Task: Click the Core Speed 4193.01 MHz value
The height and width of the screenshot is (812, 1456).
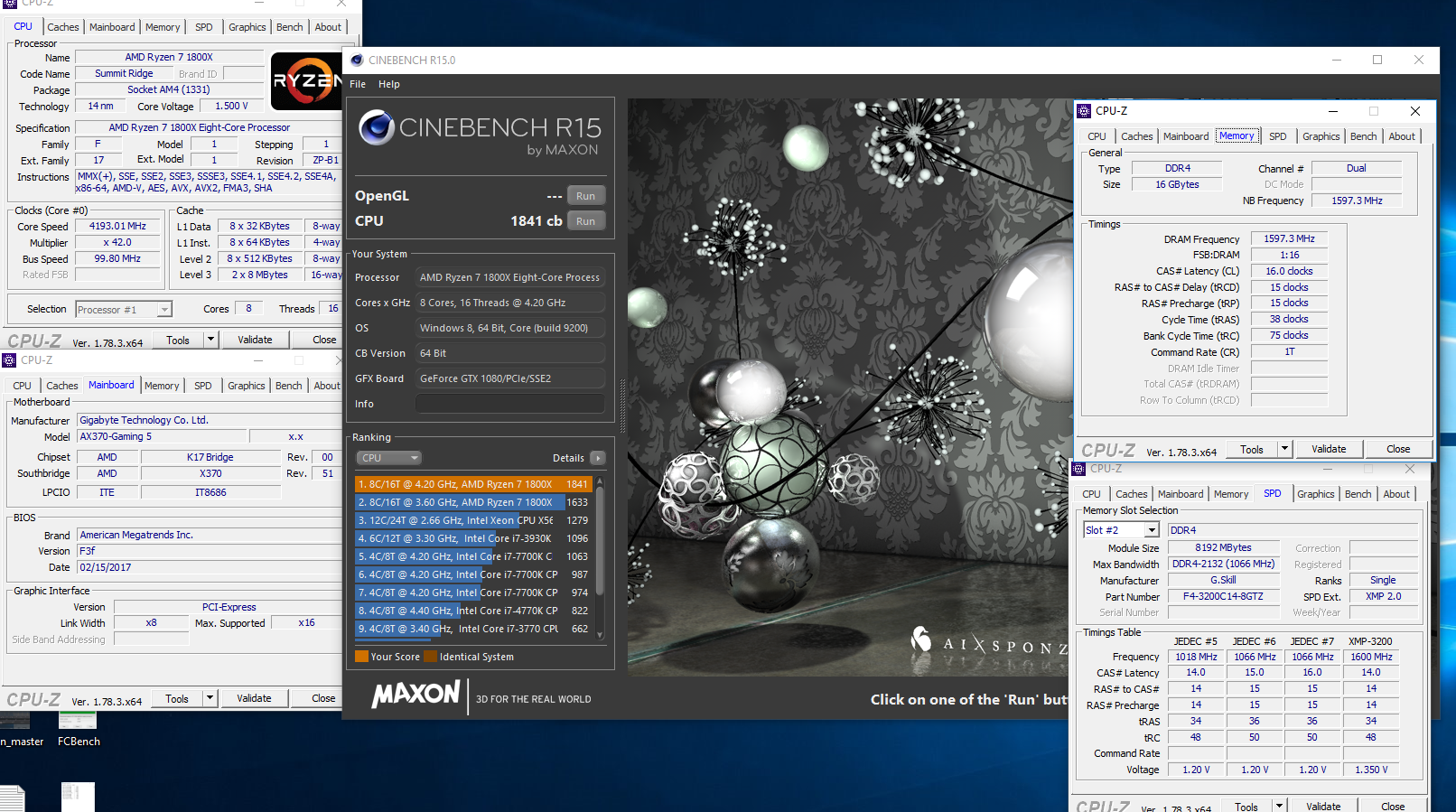Action: pyautogui.click(x=117, y=227)
